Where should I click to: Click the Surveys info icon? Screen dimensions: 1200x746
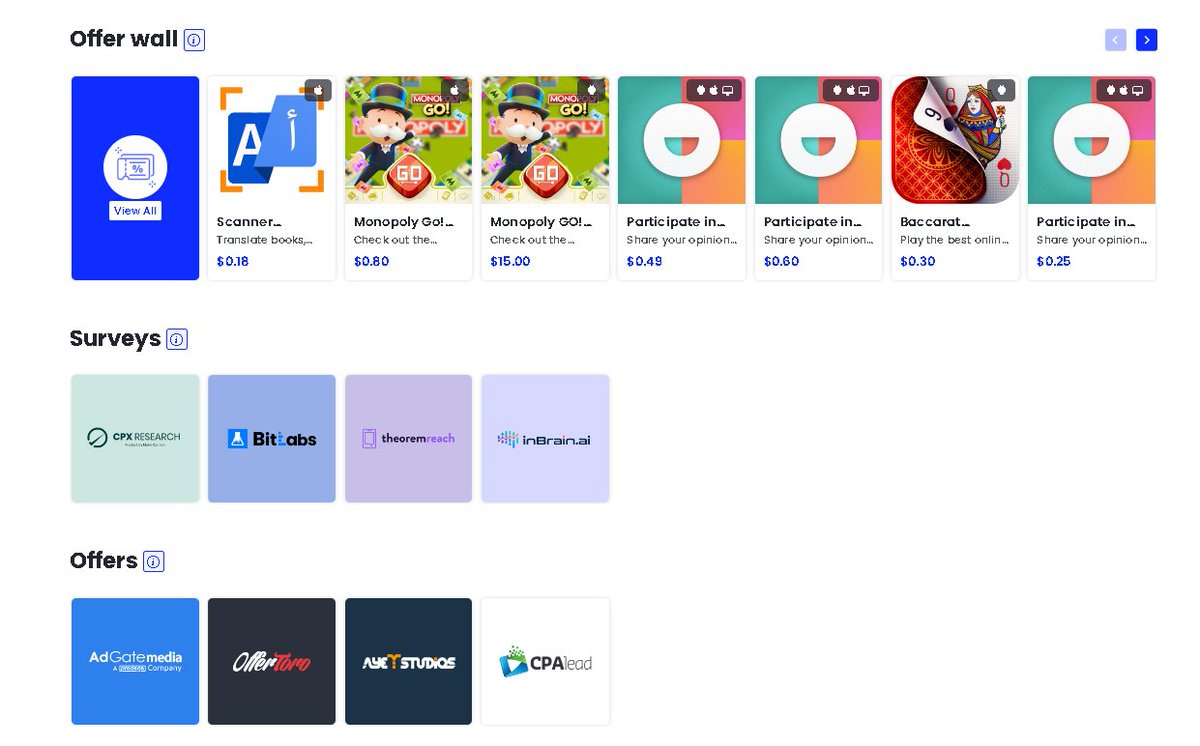click(x=177, y=340)
